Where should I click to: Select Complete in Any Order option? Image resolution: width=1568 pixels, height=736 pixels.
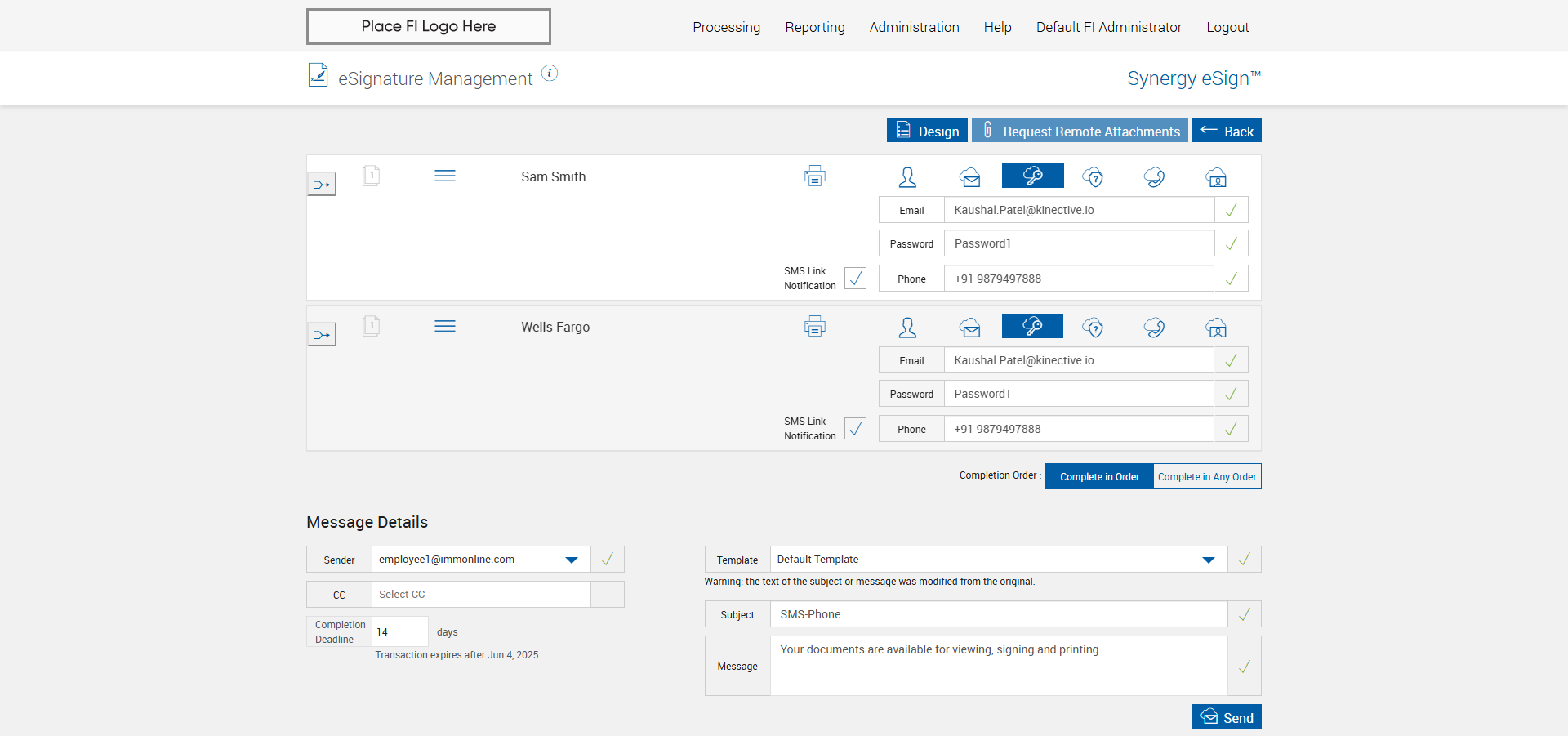(1206, 476)
